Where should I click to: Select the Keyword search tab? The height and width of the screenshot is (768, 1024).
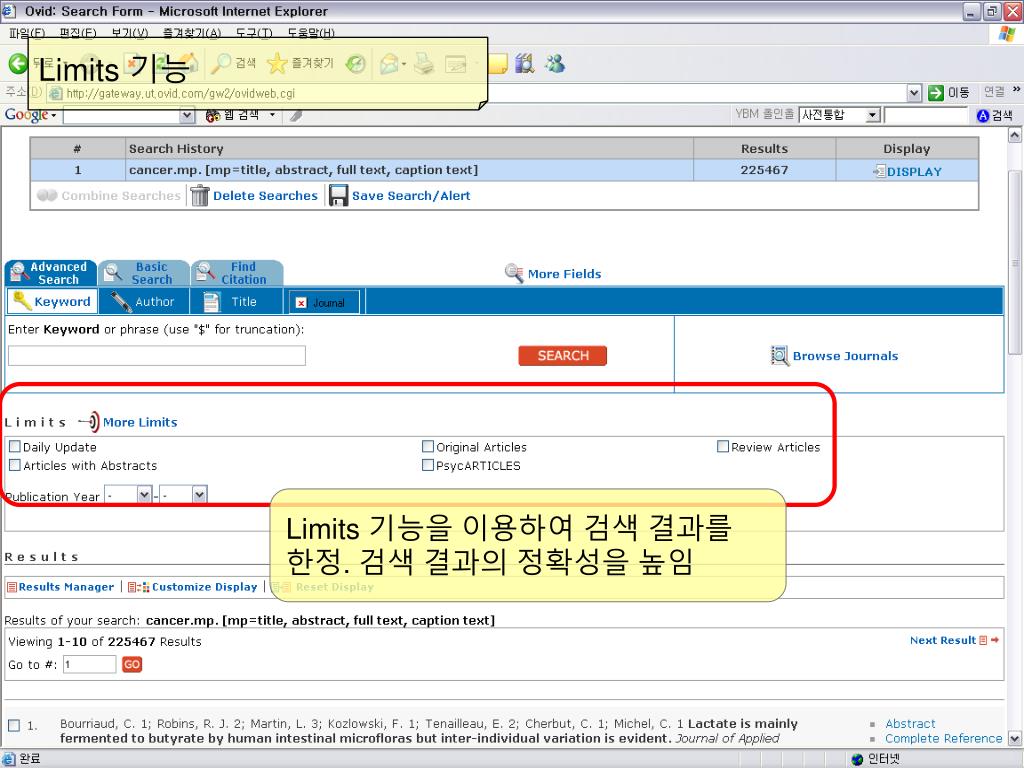[52, 301]
